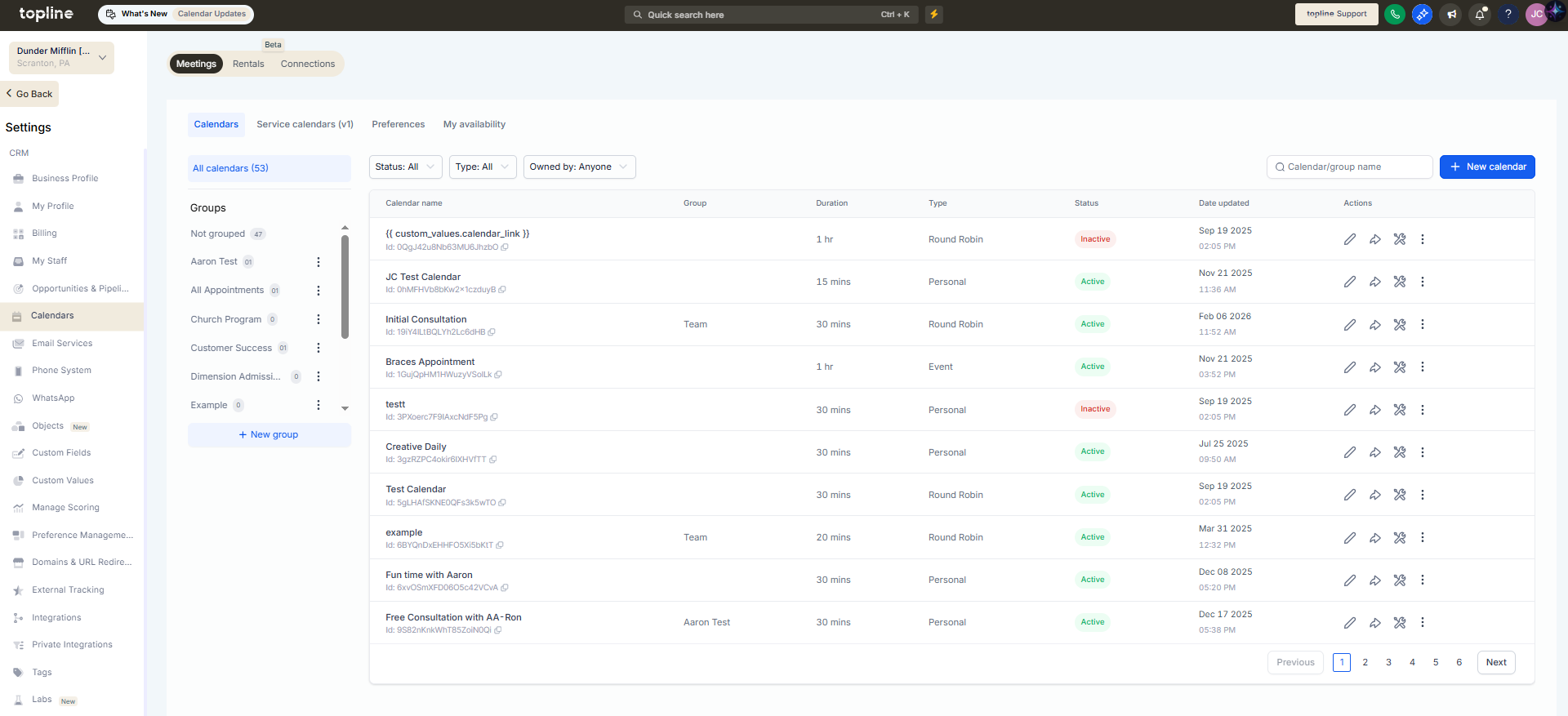Copy the Braces Appointment calendar ID
Viewport: 1568px width, 716px height.
point(498,375)
